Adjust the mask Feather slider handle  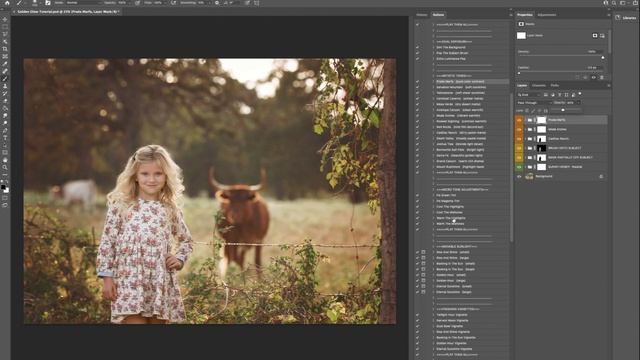point(519,73)
